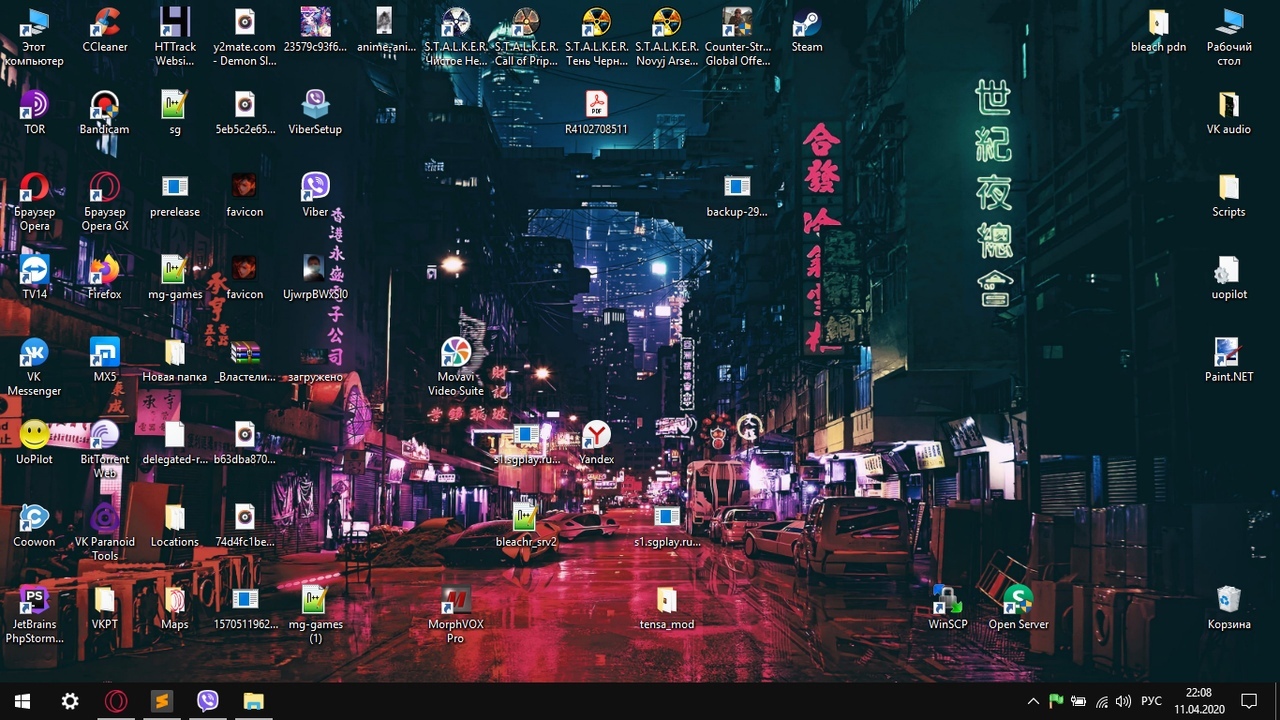Expand the hidden system tray icons

coord(1033,701)
